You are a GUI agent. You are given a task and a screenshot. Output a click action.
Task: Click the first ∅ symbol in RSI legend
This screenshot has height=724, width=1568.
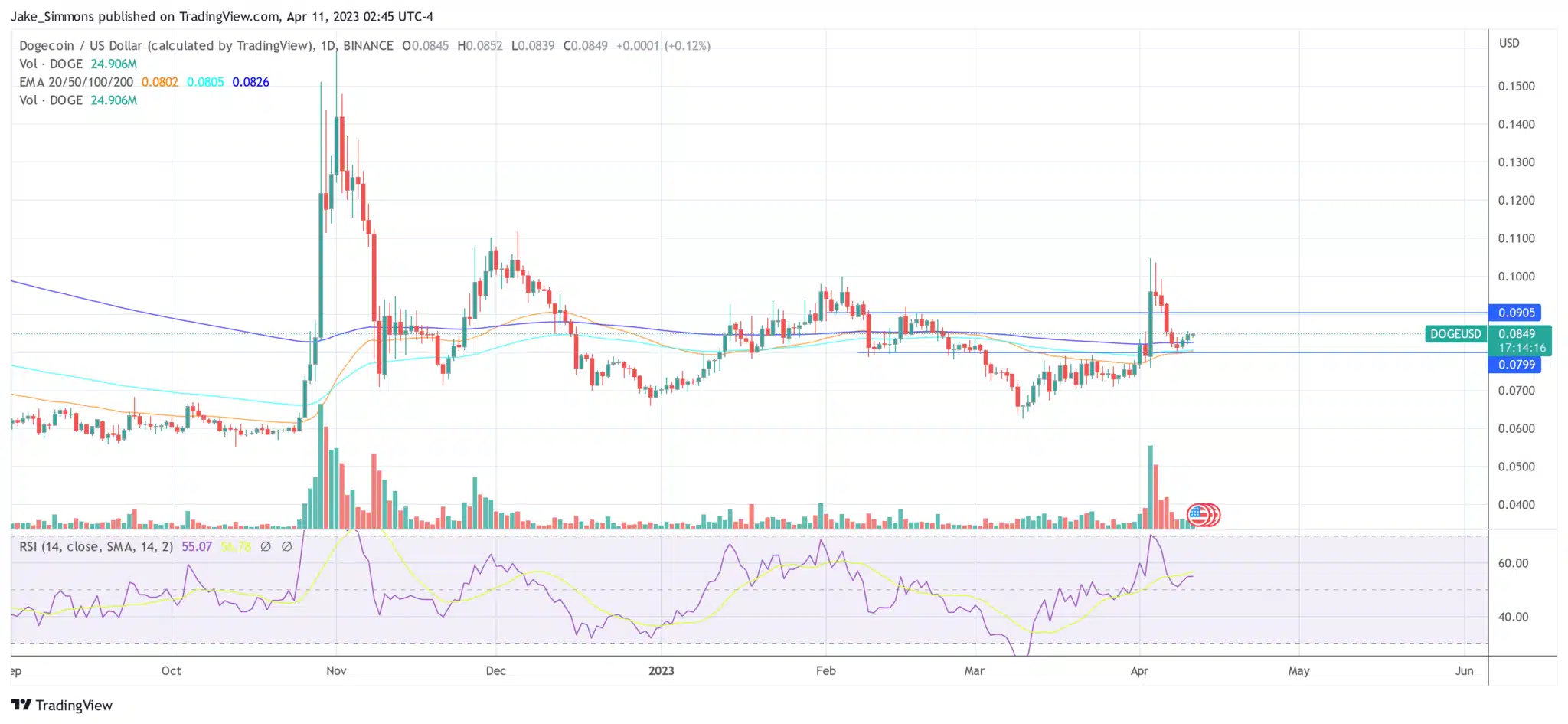click(266, 547)
